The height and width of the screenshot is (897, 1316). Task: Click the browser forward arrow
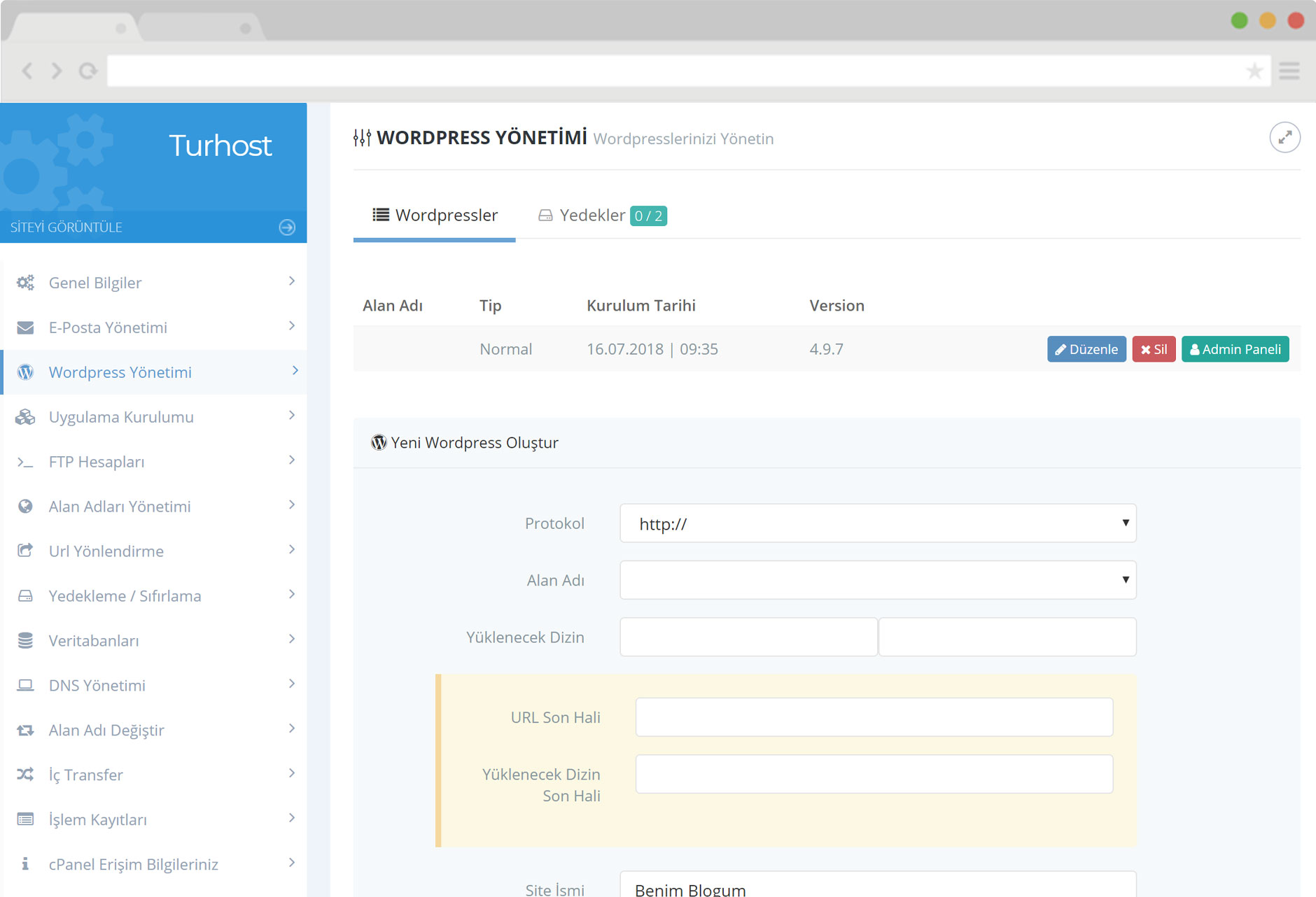(57, 71)
